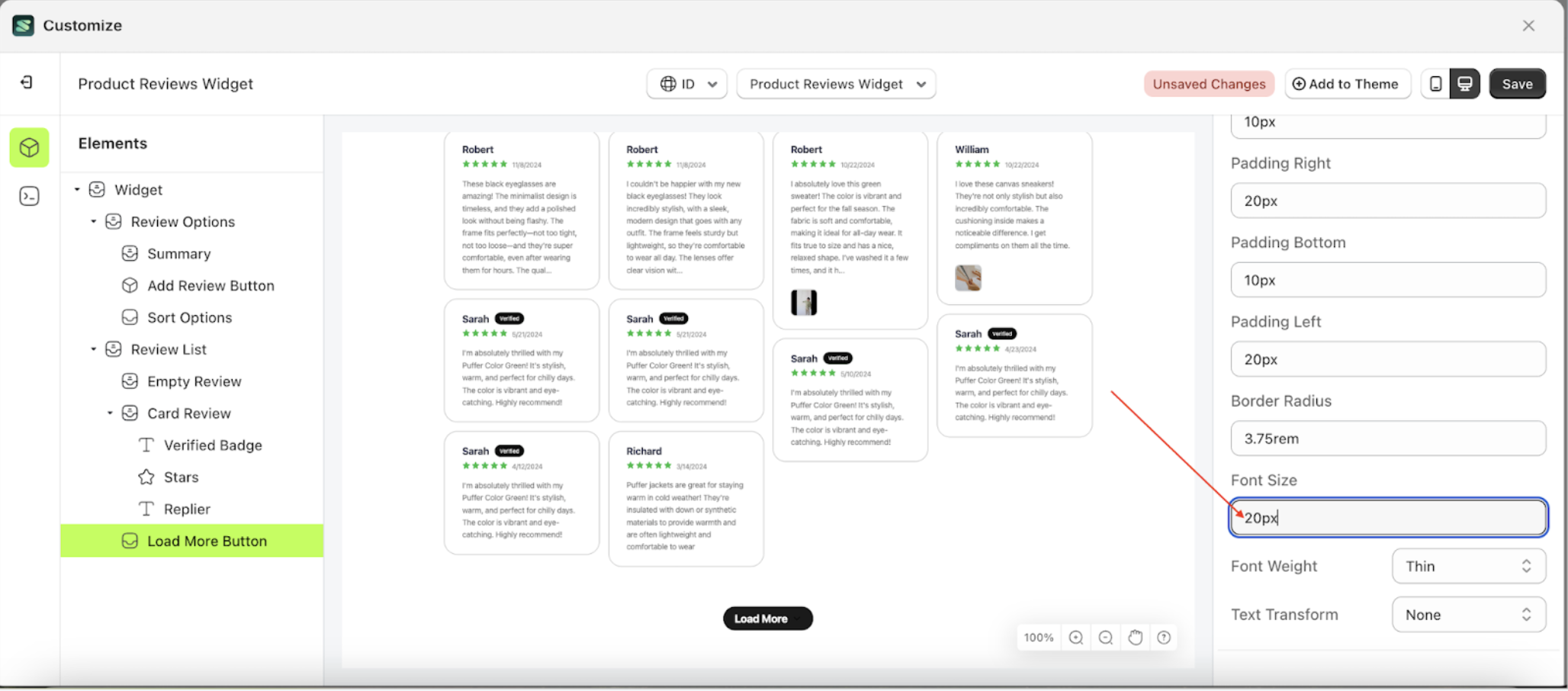Collapse the Review Options tree node

[94, 221]
